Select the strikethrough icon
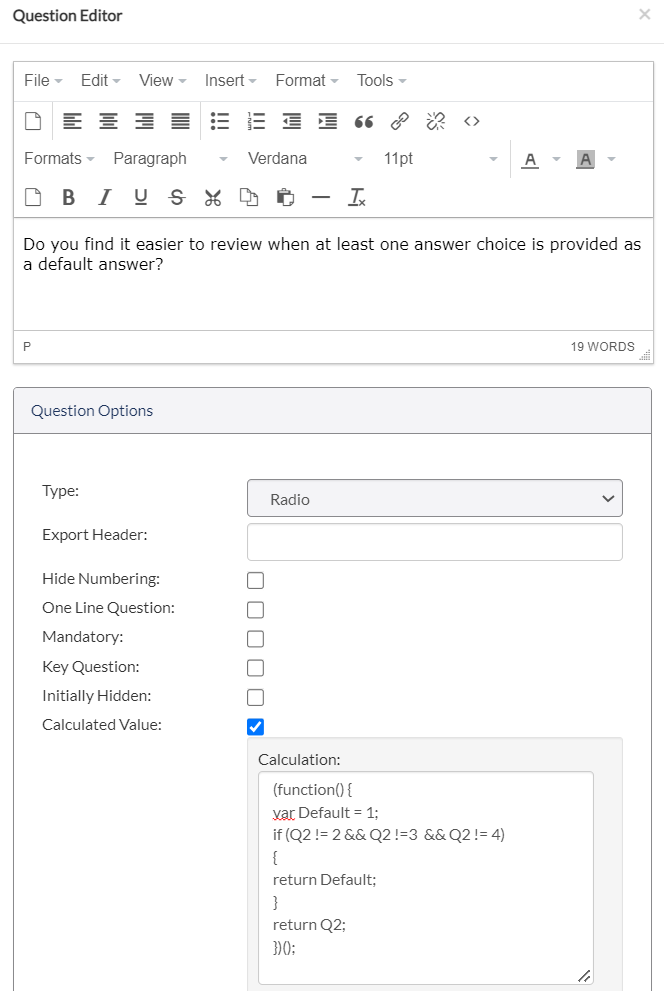This screenshot has width=664, height=991. click(176, 197)
